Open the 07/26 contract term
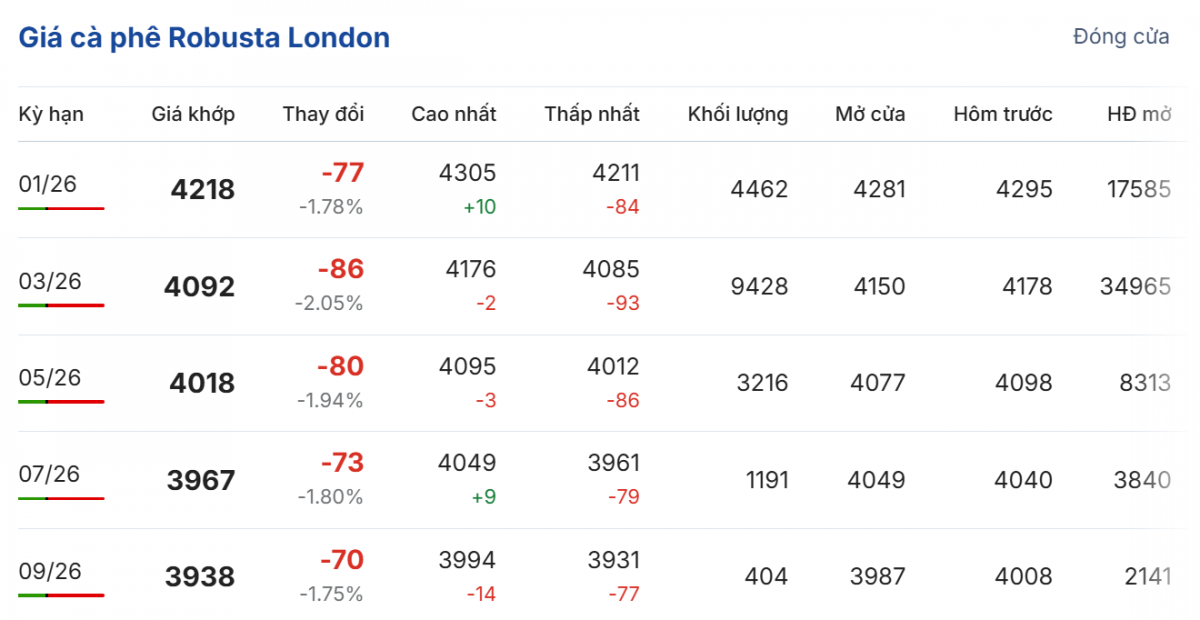1200x620 pixels. click(x=49, y=474)
